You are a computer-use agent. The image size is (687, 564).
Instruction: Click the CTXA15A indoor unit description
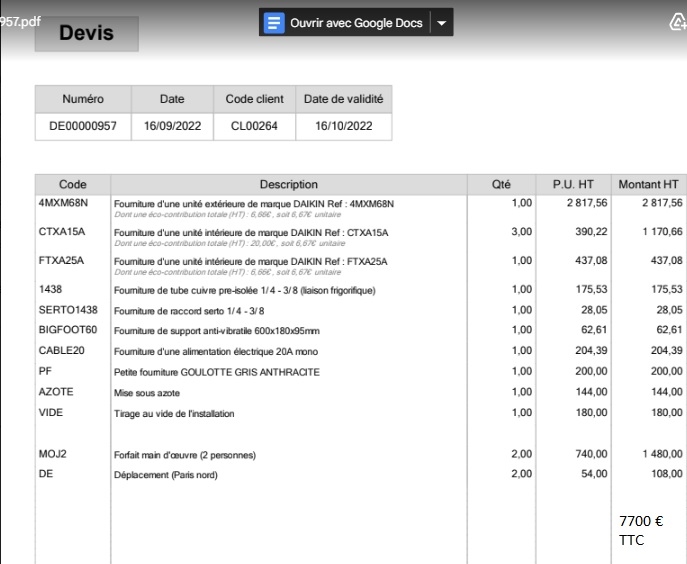pos(251,232)
